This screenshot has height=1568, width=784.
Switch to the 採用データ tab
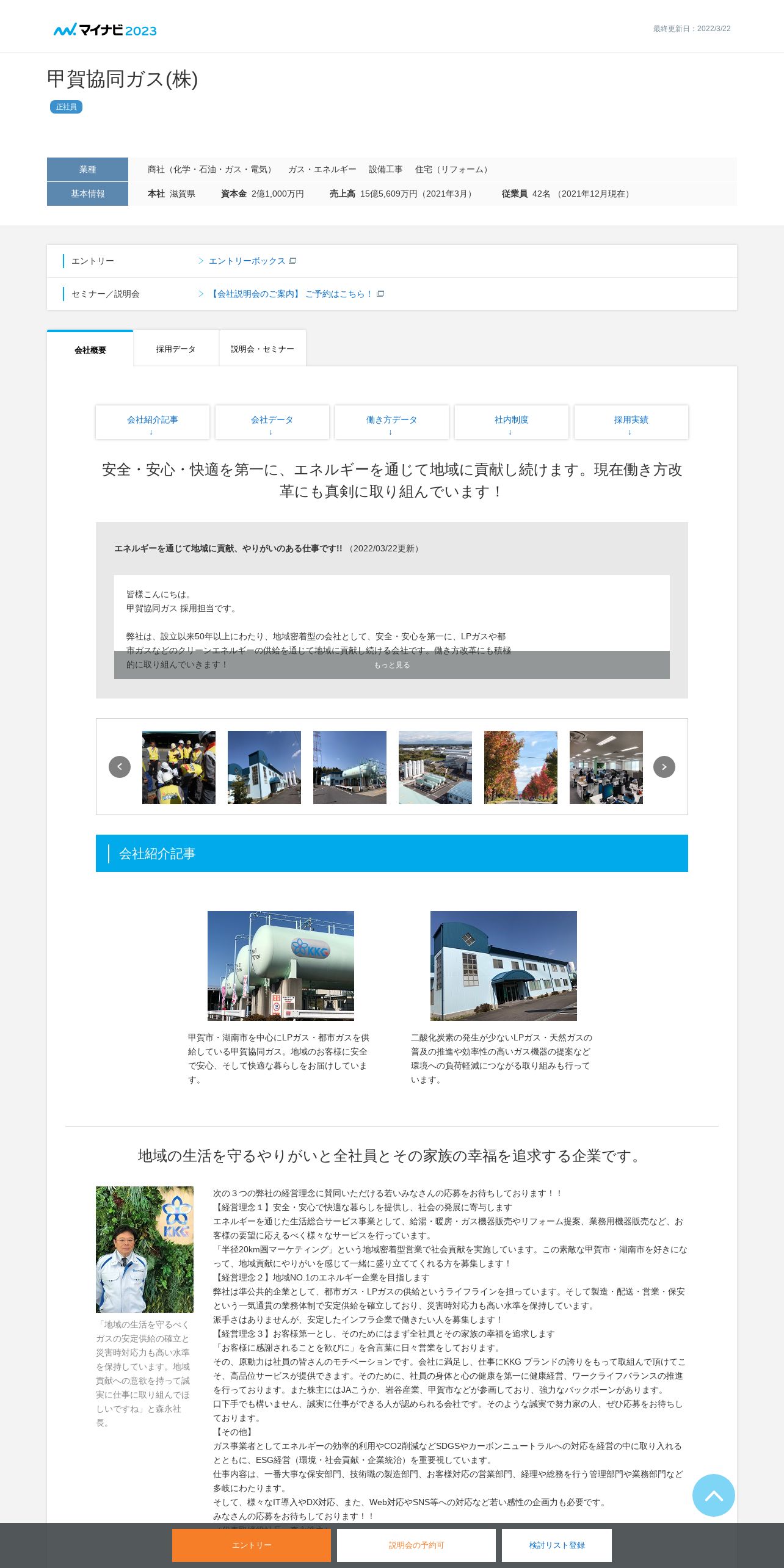pyautogui.click(x=176, y=349)
